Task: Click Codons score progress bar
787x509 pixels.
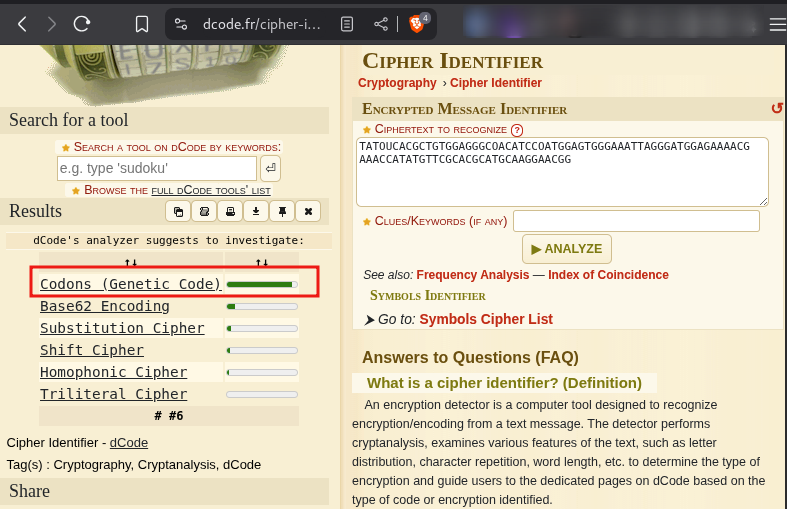Action: 262,285
